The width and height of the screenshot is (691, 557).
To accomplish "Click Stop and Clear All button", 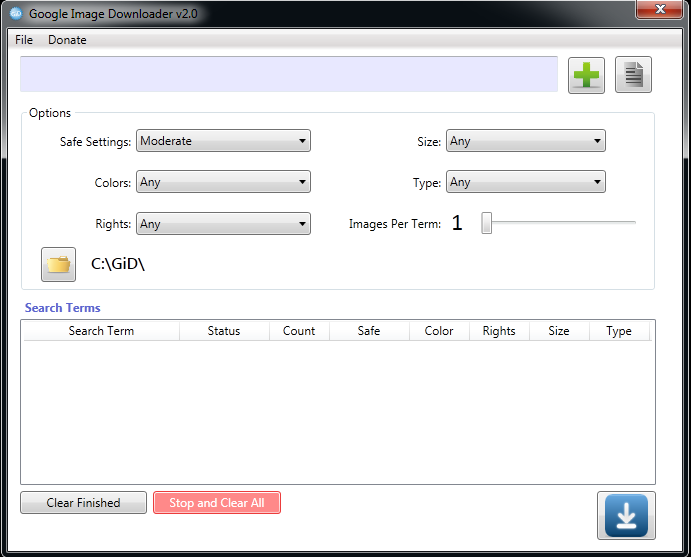I will pos(217,503).
